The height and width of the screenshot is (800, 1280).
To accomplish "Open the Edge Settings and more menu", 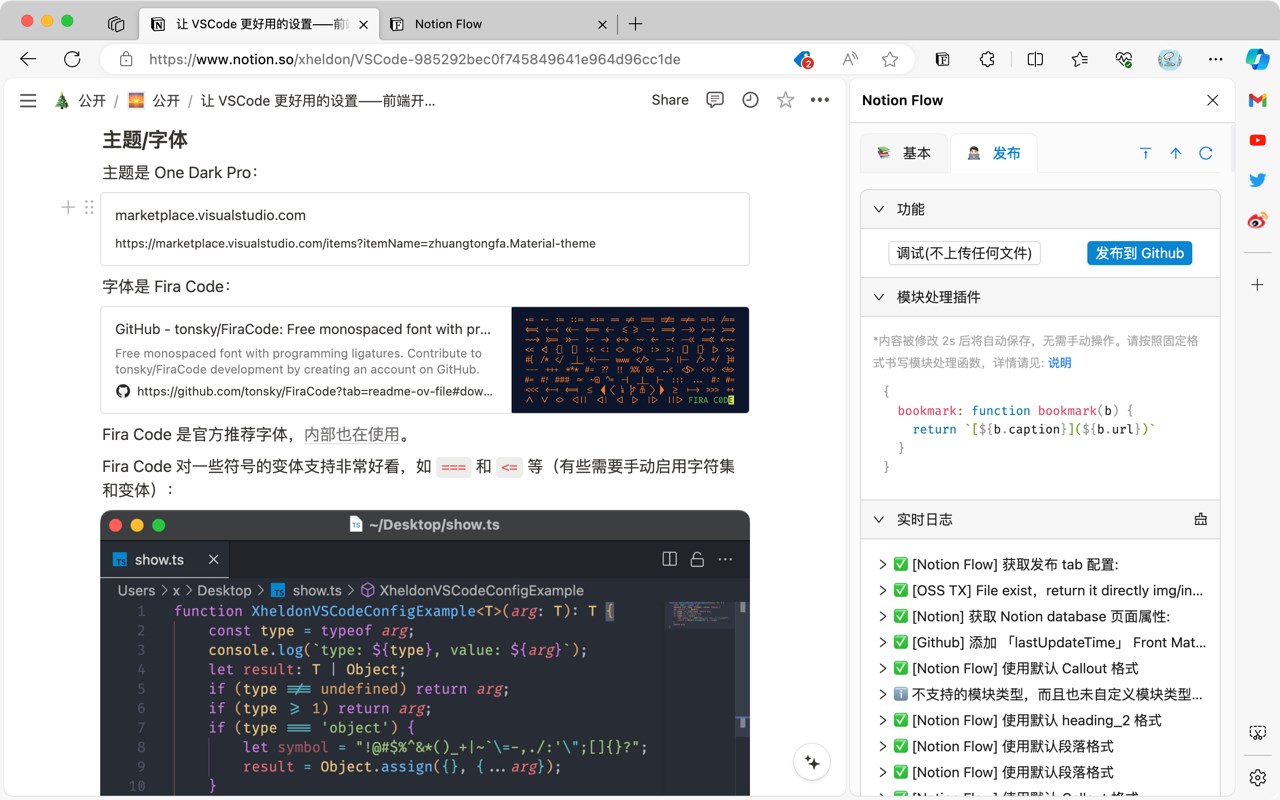I will click(x=1215, y=59).
